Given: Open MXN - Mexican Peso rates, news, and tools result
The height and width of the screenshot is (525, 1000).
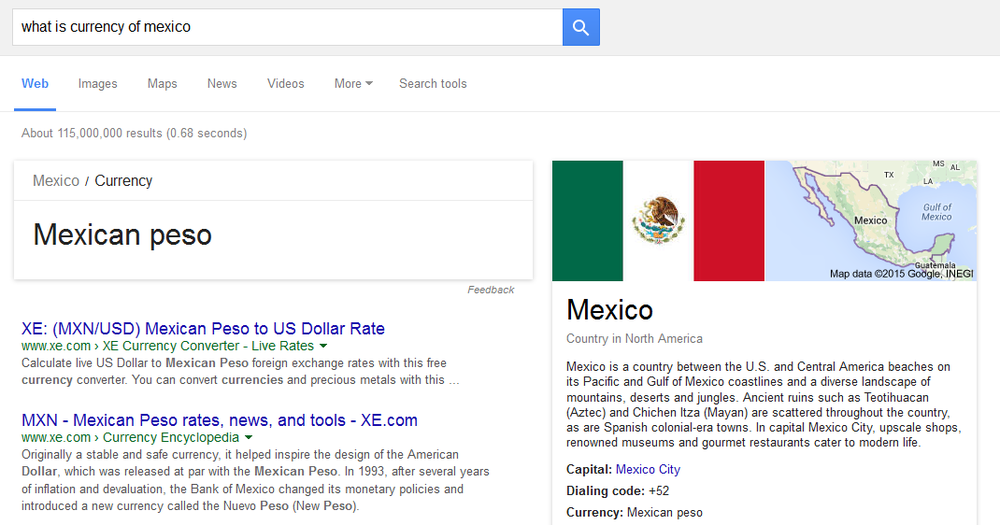Looking at the screenshot, I should coord(219,420).
